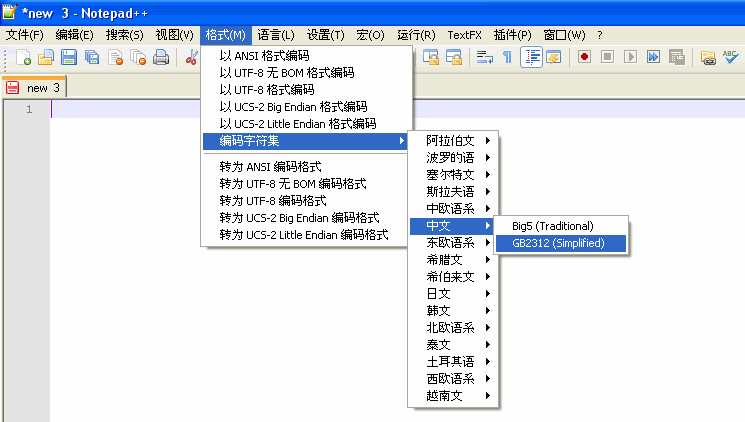745x422 pixels.
Task: Choose 以 UCS-2 Big Endian 格式编码
Action: click(x=305, y=107)
